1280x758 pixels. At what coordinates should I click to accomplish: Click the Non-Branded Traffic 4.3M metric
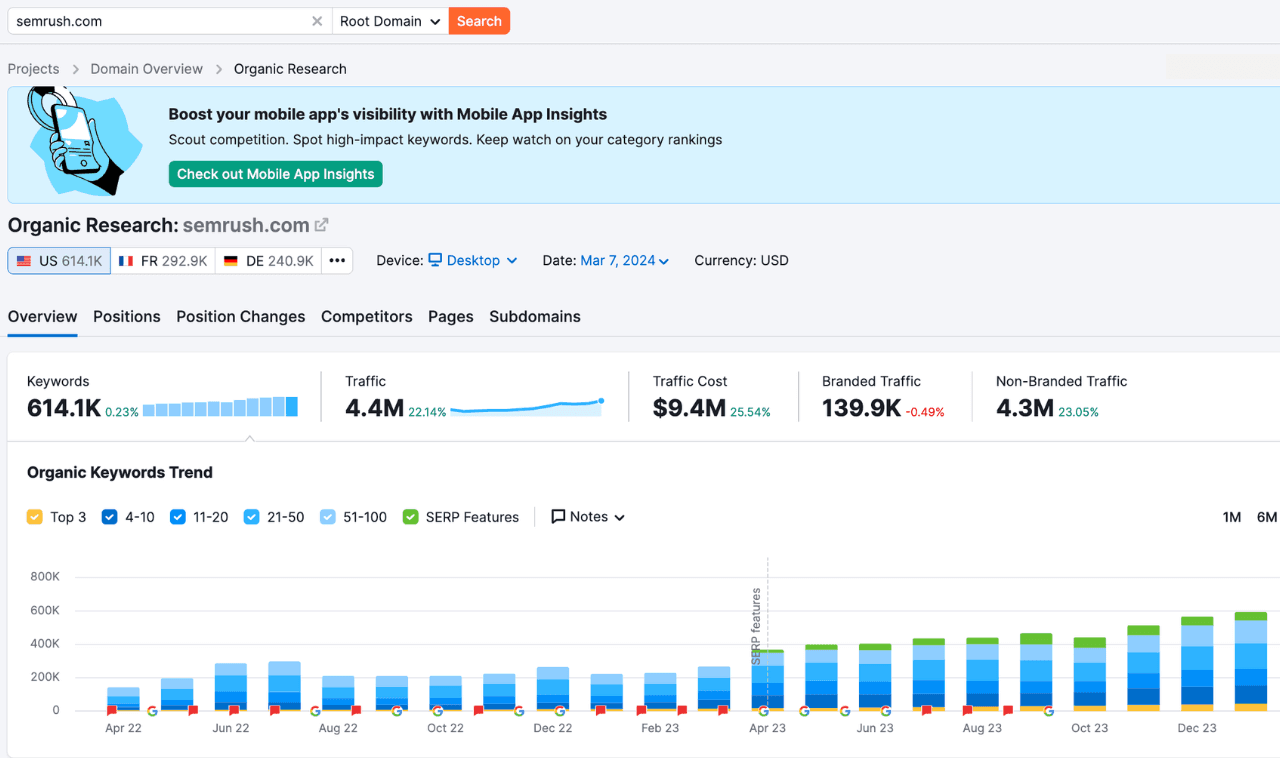click(1025, 407)
